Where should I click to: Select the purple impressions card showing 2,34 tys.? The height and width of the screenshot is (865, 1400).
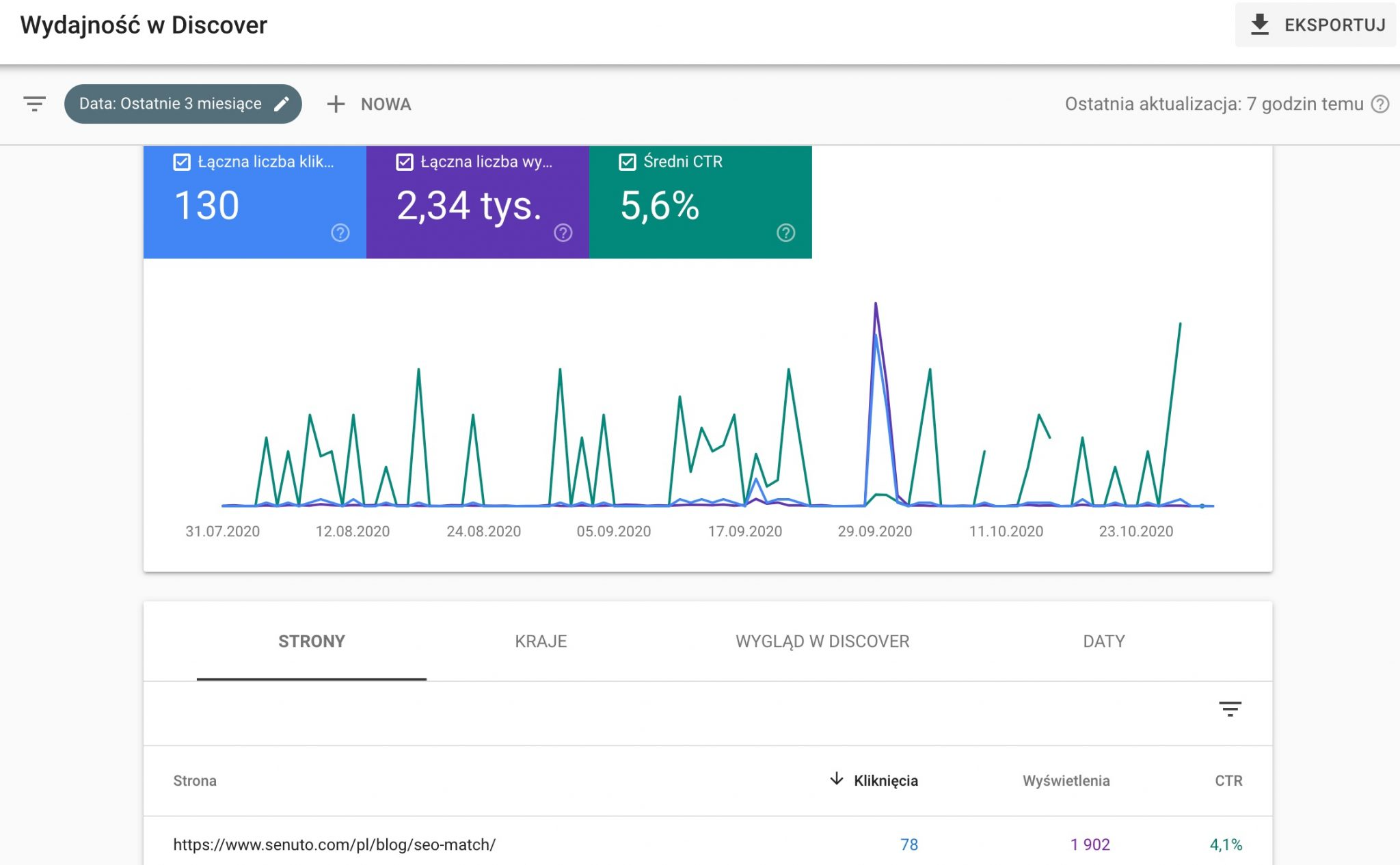tap(478, 202)
